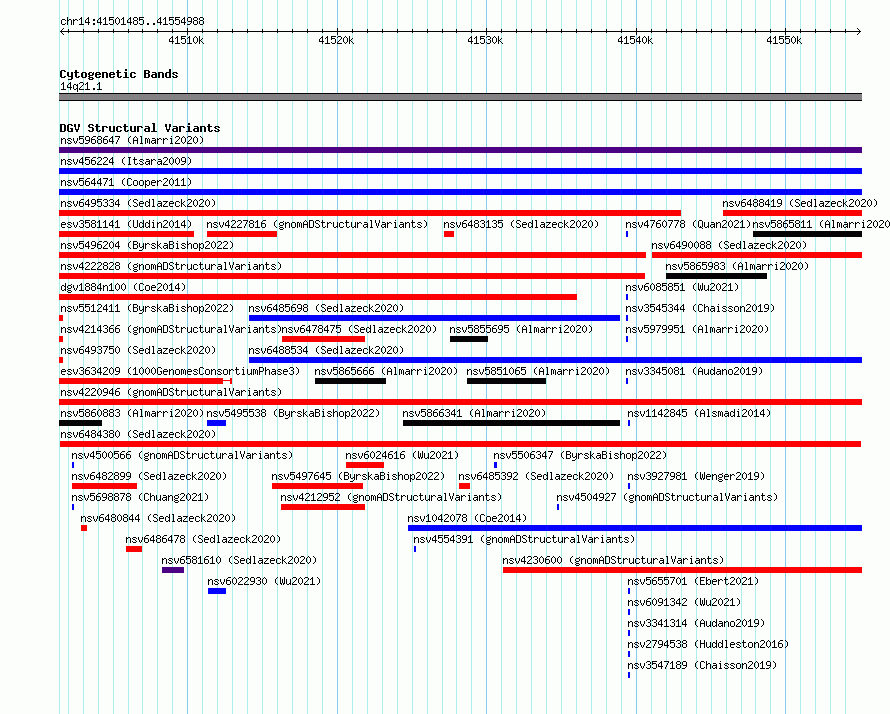890x714 pixels.
Task: Select nsv3547189 (Chaisson2019) label
Action: [x=702, y=665]
